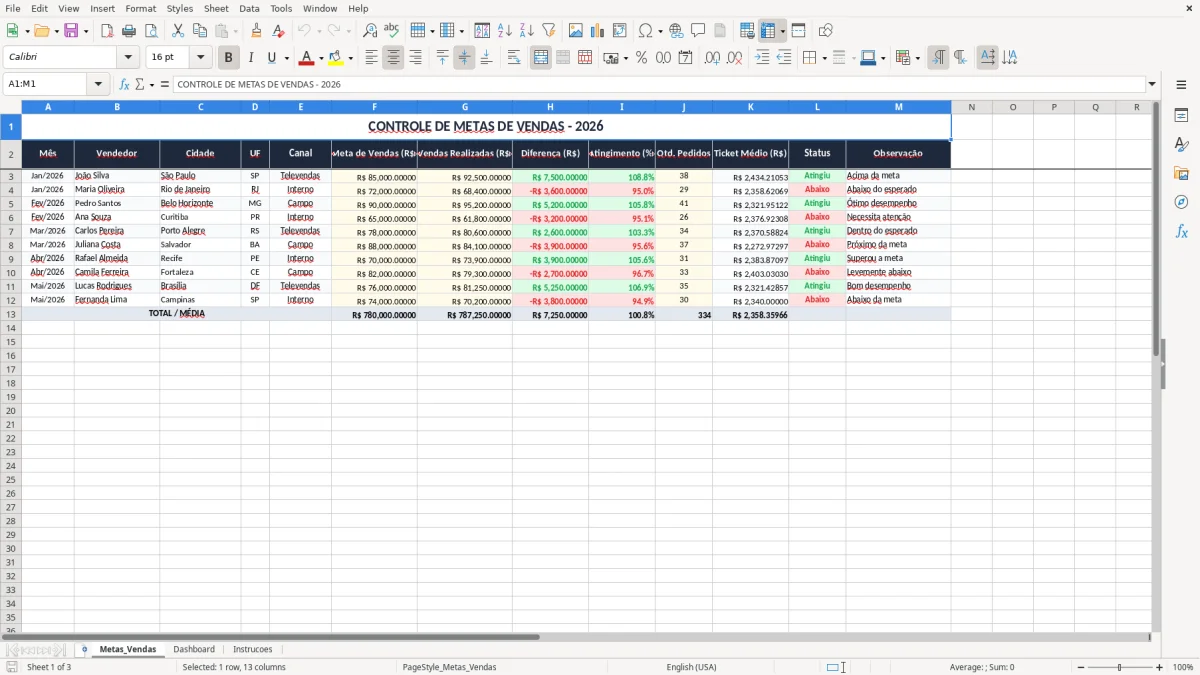This screenshot has height=675, width=1200.
Task: Switch to the Instrucoes sheet tab
Action: (253, 649)
